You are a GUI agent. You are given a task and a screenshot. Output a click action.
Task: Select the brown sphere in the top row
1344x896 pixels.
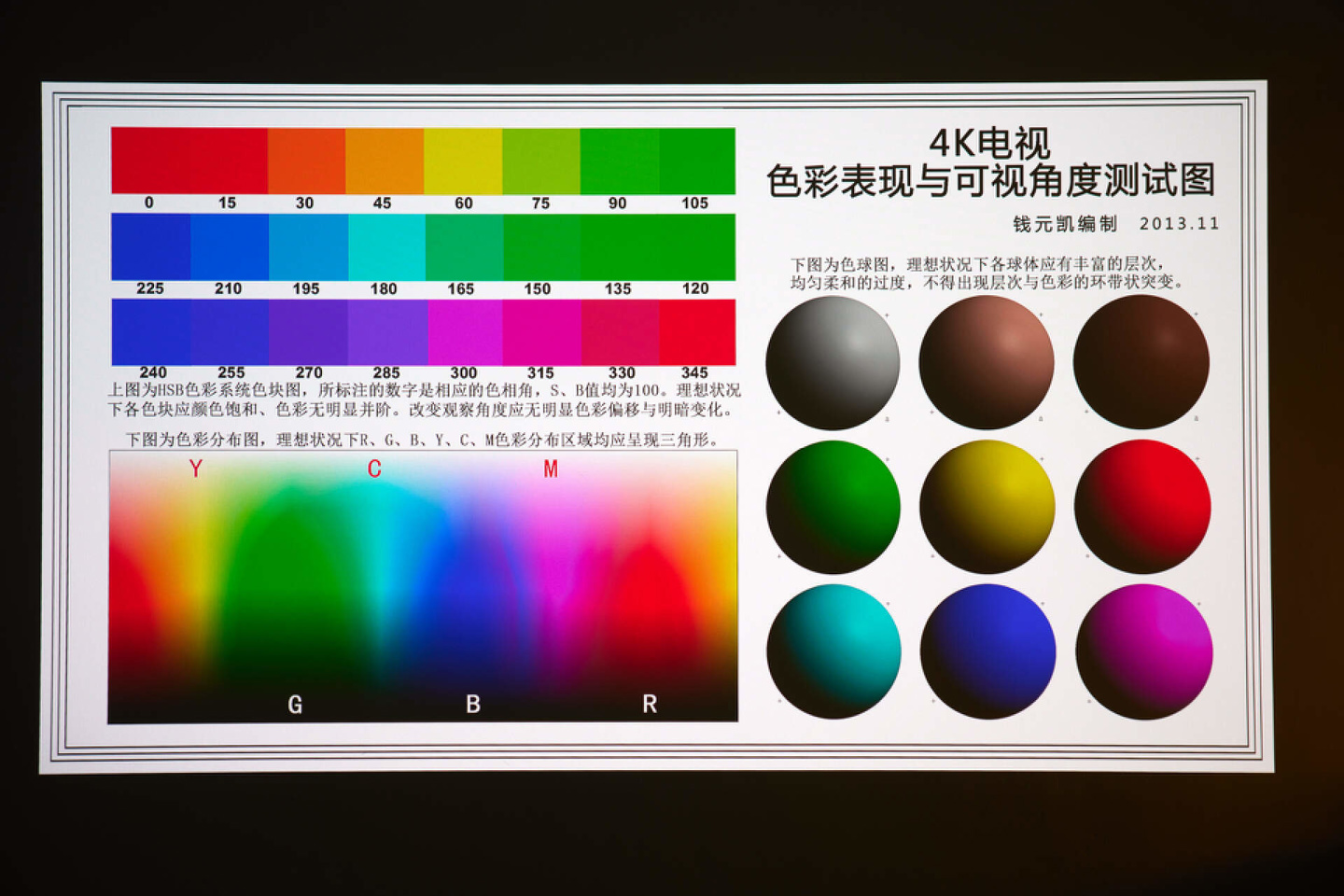coord(987,362)
